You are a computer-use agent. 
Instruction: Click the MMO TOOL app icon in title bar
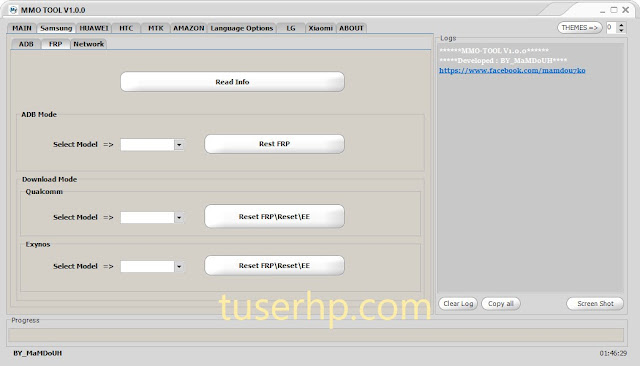[13, 10]
